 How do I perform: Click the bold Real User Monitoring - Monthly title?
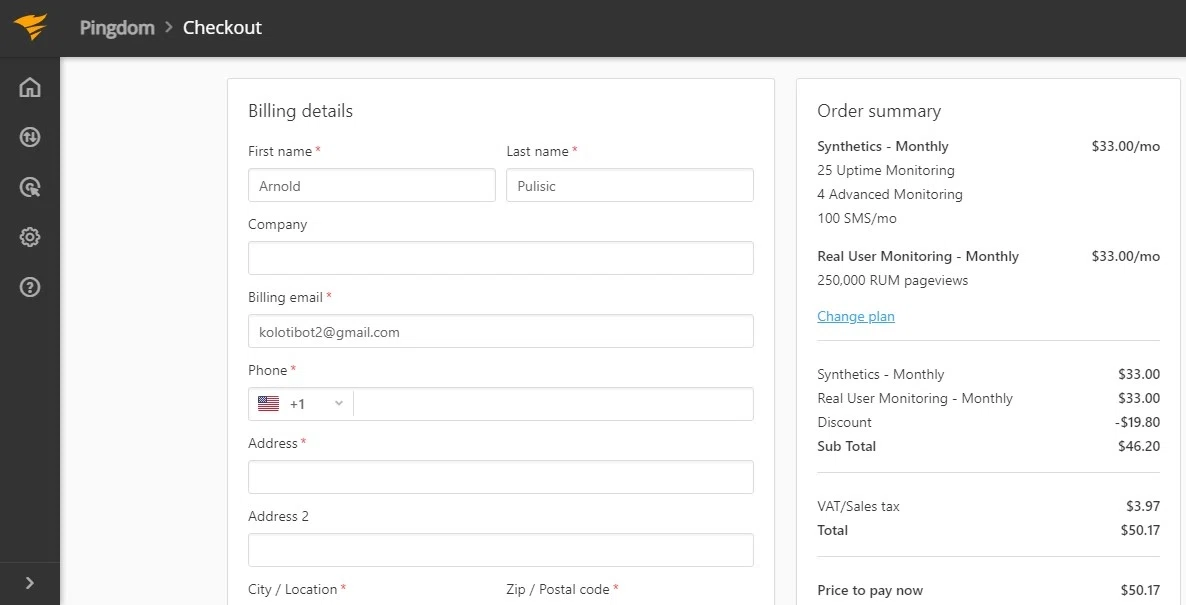point(917,256)
